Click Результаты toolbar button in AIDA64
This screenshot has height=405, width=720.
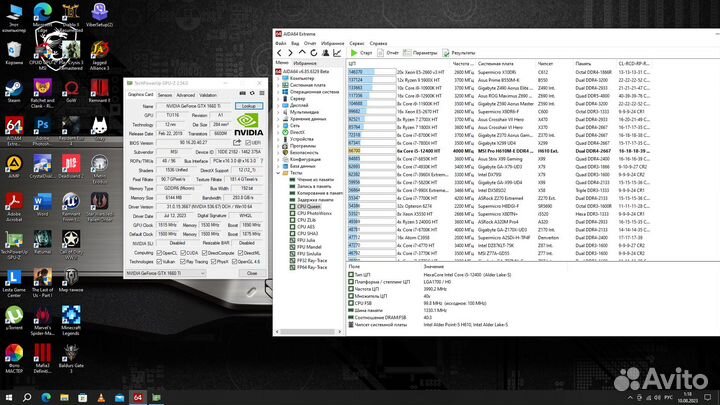click(x=459, y=53)
